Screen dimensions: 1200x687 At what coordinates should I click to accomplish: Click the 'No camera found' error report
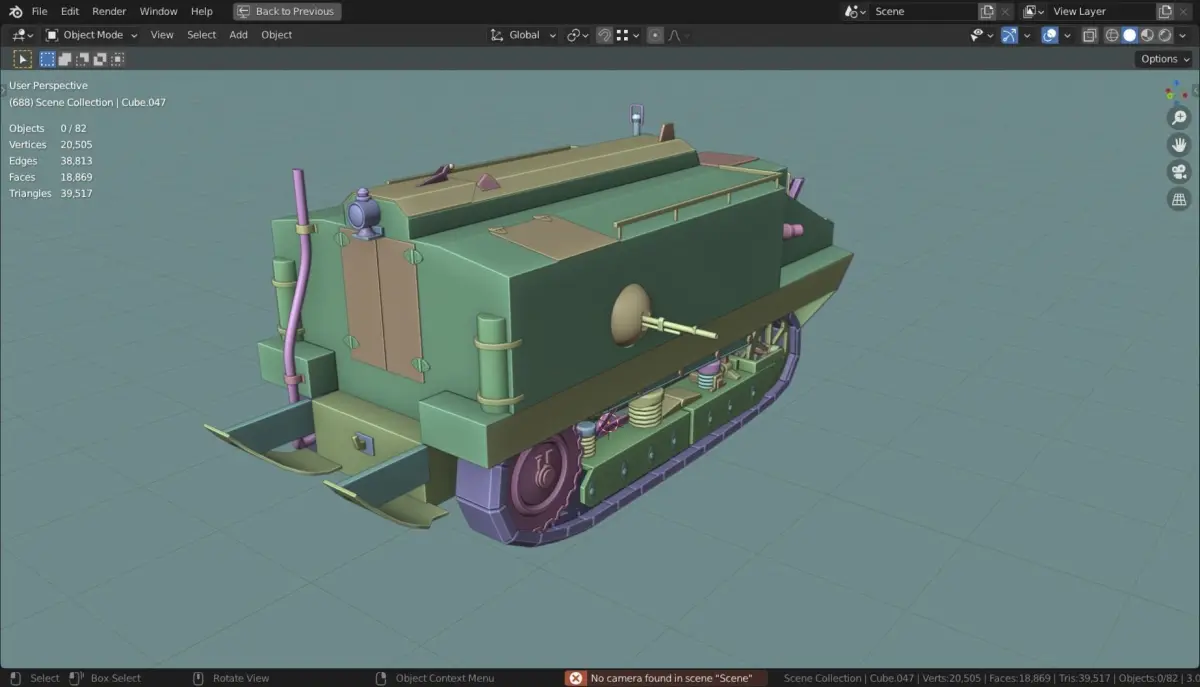(666, 678)
